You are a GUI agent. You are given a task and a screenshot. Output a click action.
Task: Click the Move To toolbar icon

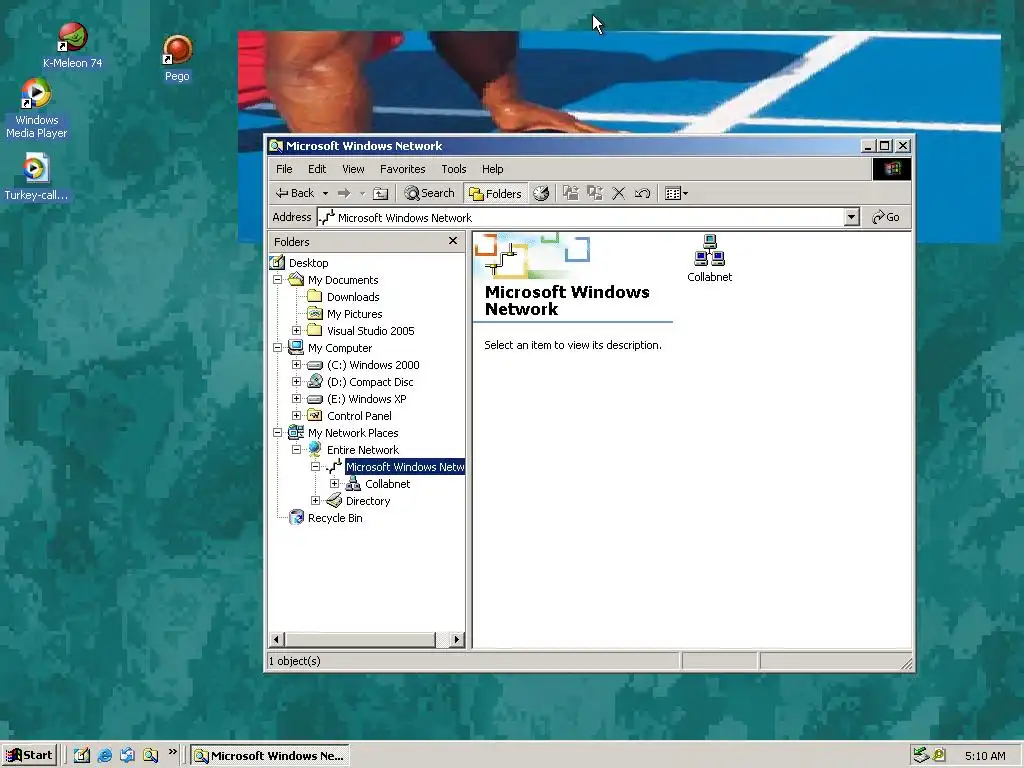coord(571,193)
